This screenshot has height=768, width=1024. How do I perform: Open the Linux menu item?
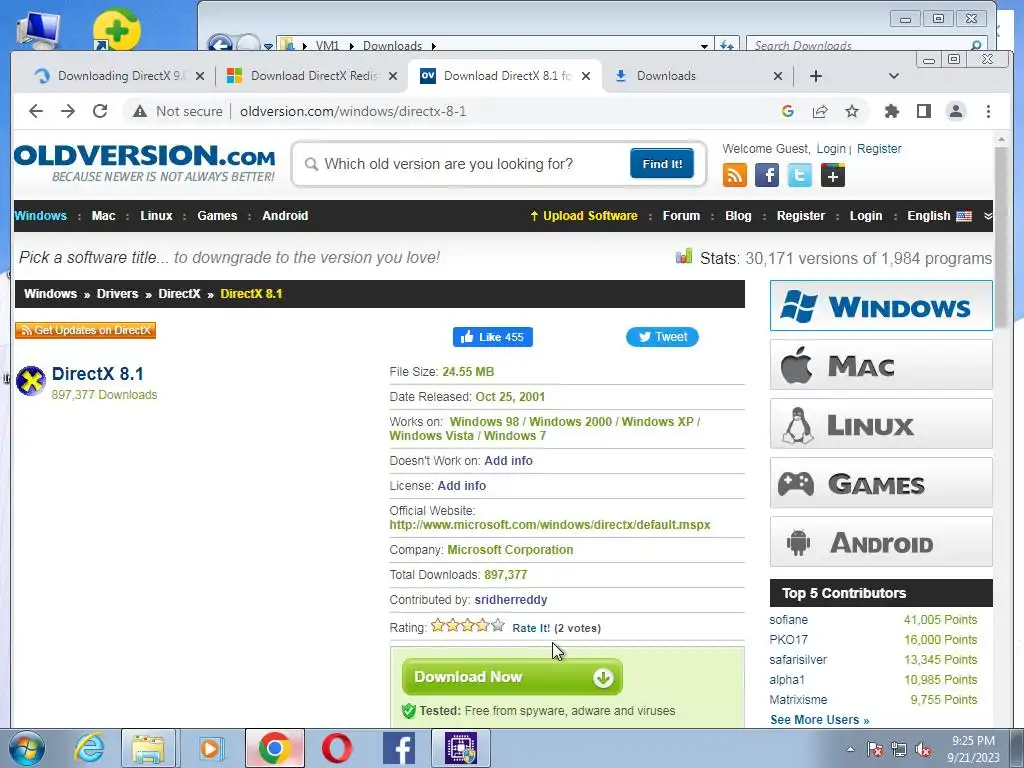coord(156,216)
